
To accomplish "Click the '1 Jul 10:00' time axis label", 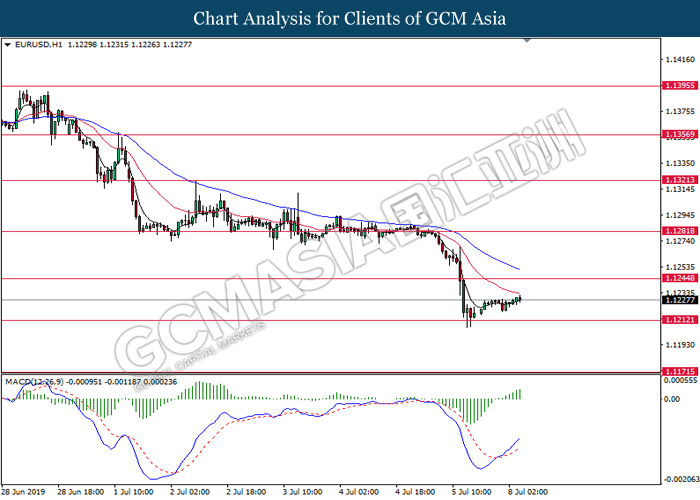I will pos(134,493).
